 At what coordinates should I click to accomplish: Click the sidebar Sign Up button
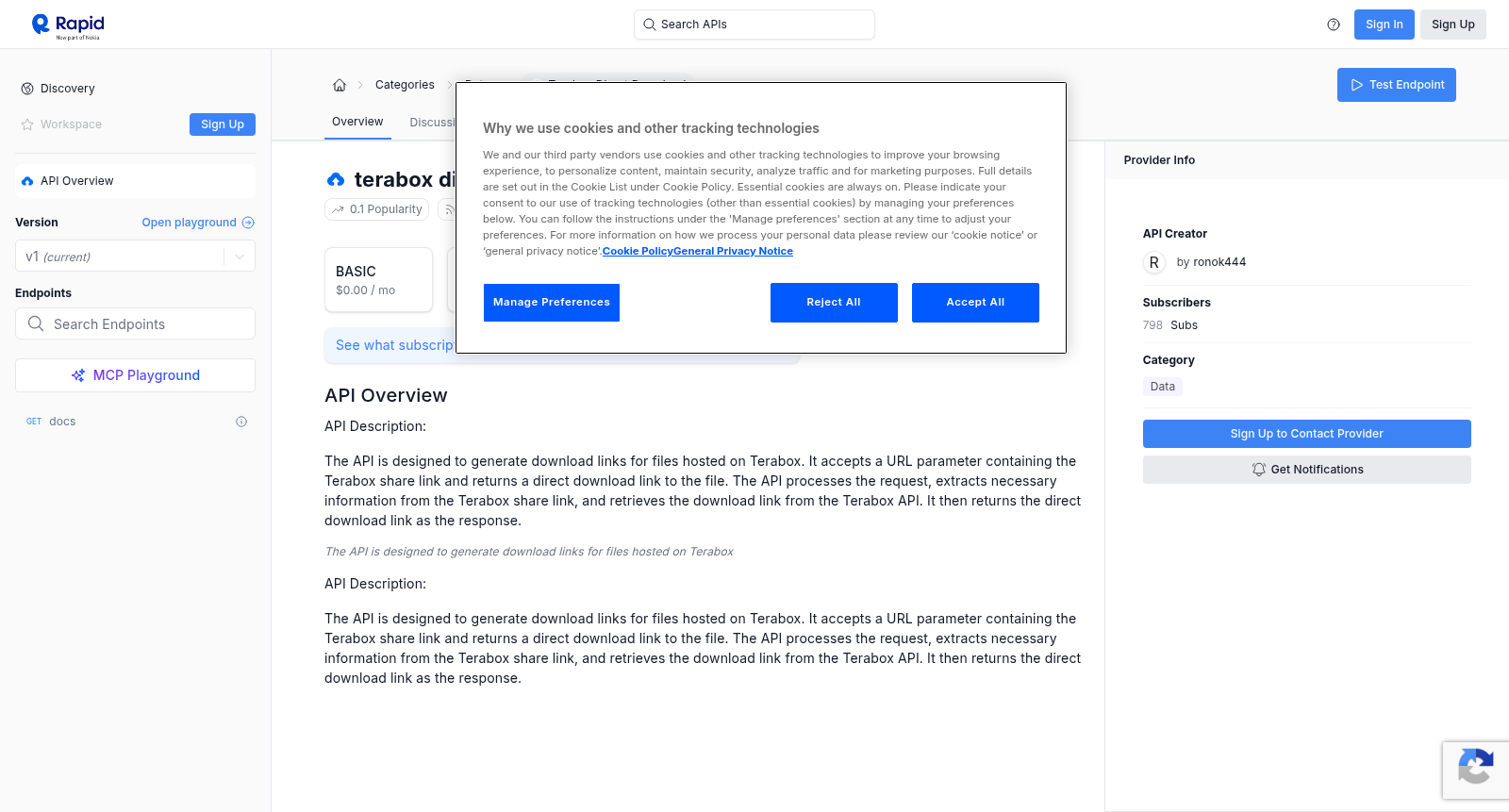(223, 124)
